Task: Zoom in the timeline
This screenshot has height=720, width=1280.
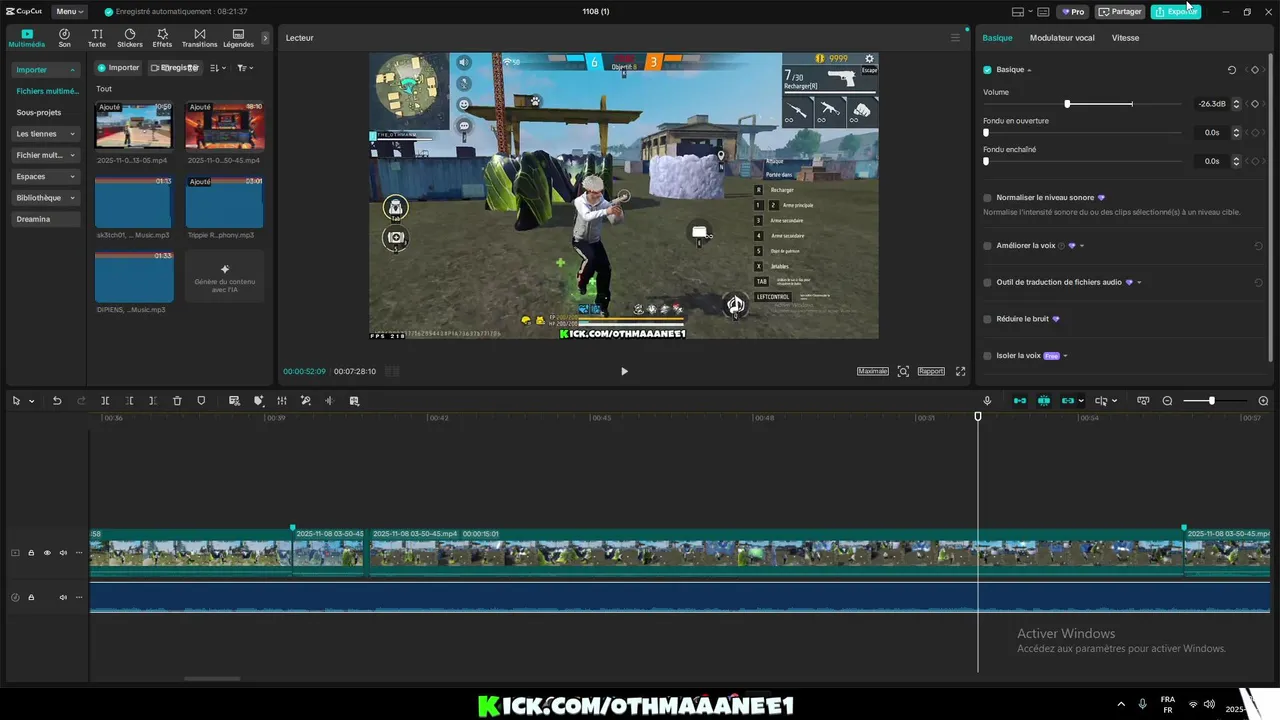Action: (x=1263, y=401)
